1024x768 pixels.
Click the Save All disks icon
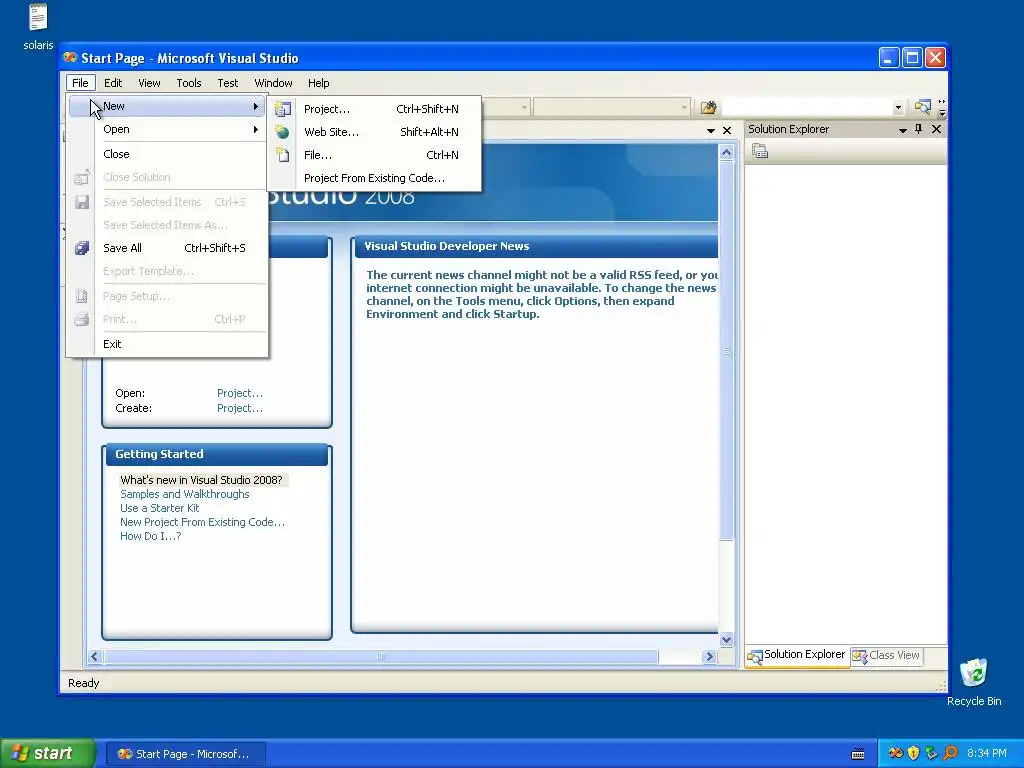pos(82,248)
